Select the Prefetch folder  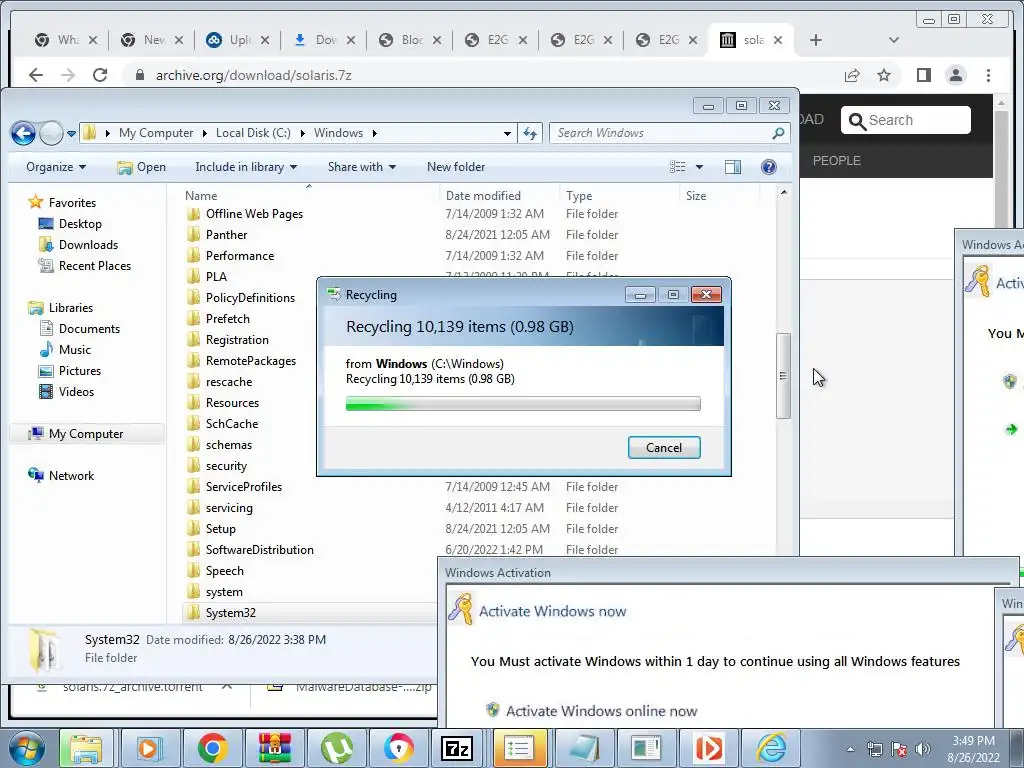point(227,319)
